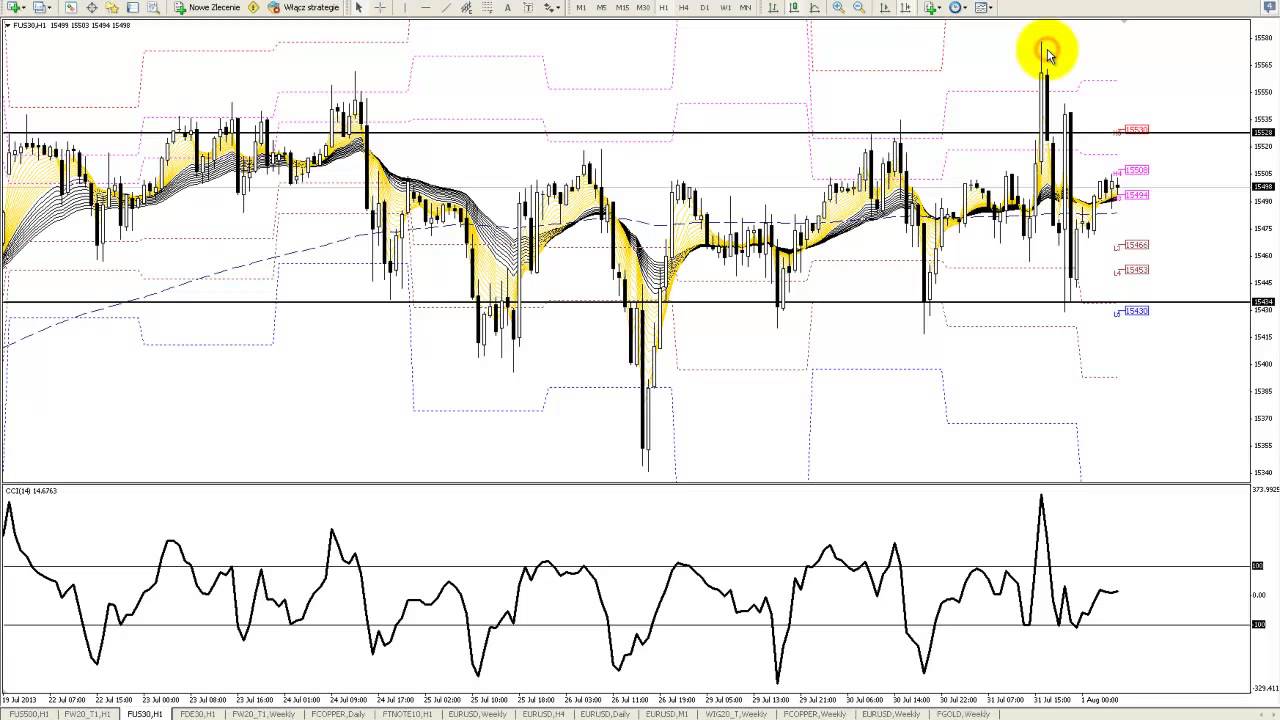Select candlestick chart display icon
This screenshot has width=1280, height=720.
point(794,7)
